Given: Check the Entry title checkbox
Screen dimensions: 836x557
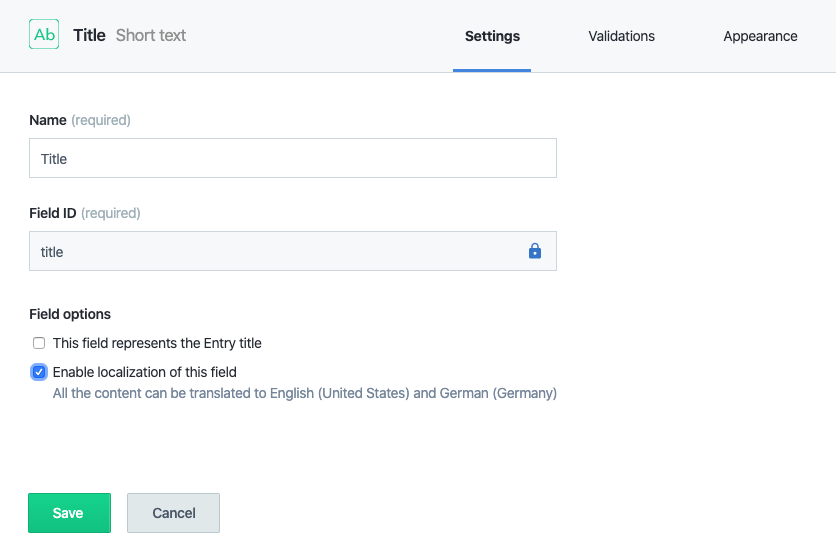Looking at the screenshot, I should click(39, 343).
